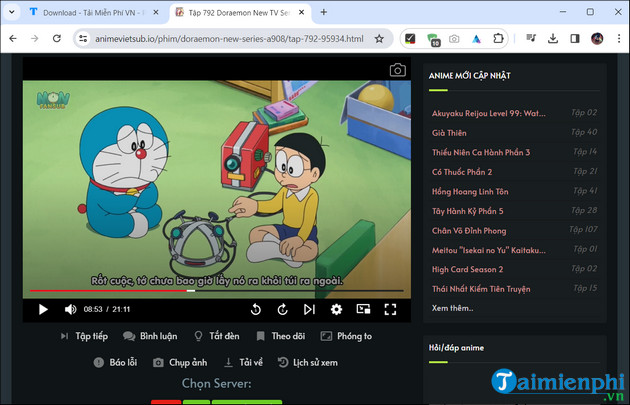The width and height of the screenshot is (630, 405).
Task: Bookmark this page with star icon
Action: (x=379, y=39)
